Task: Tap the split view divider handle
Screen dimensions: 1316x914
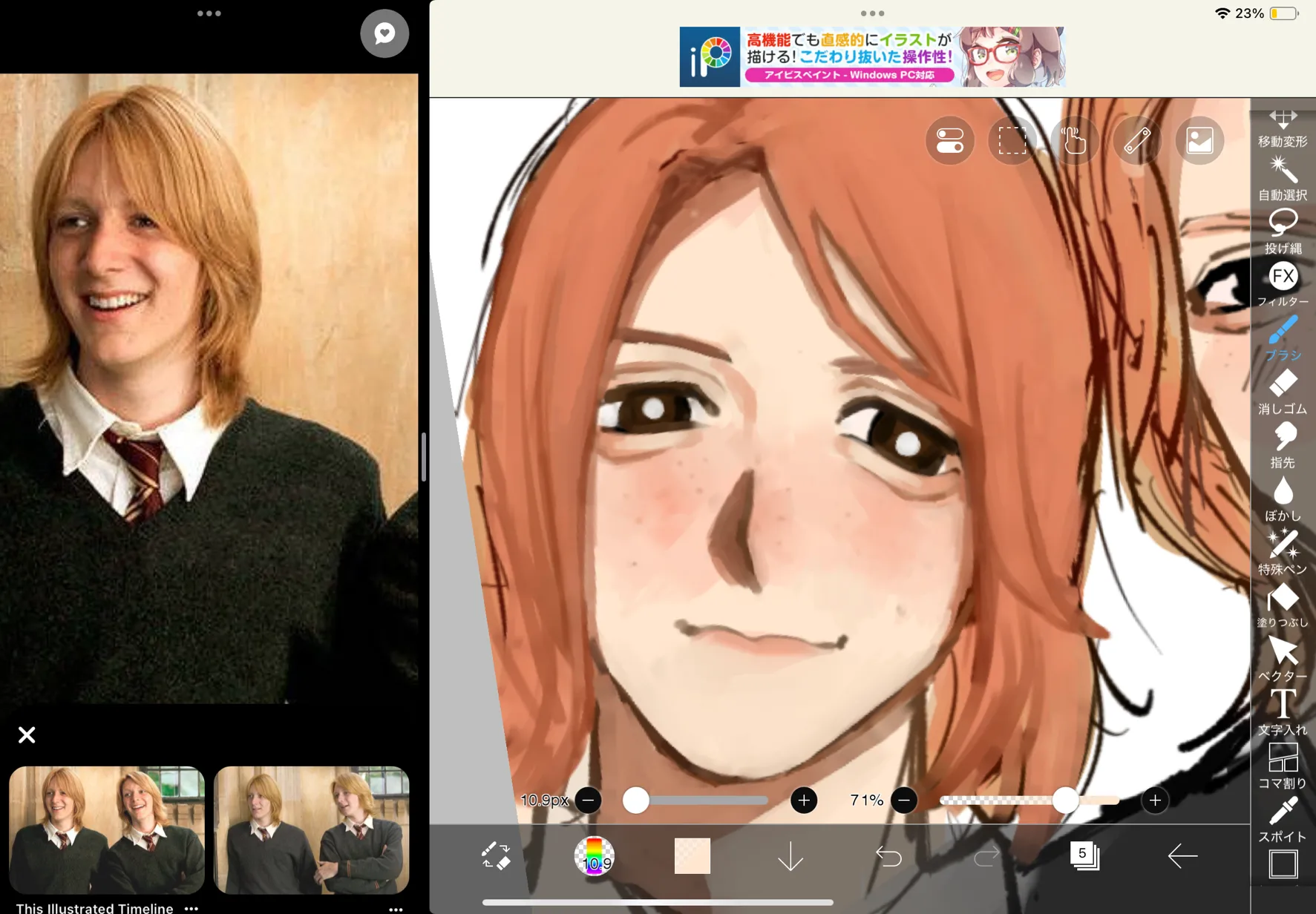Action: 424,457
